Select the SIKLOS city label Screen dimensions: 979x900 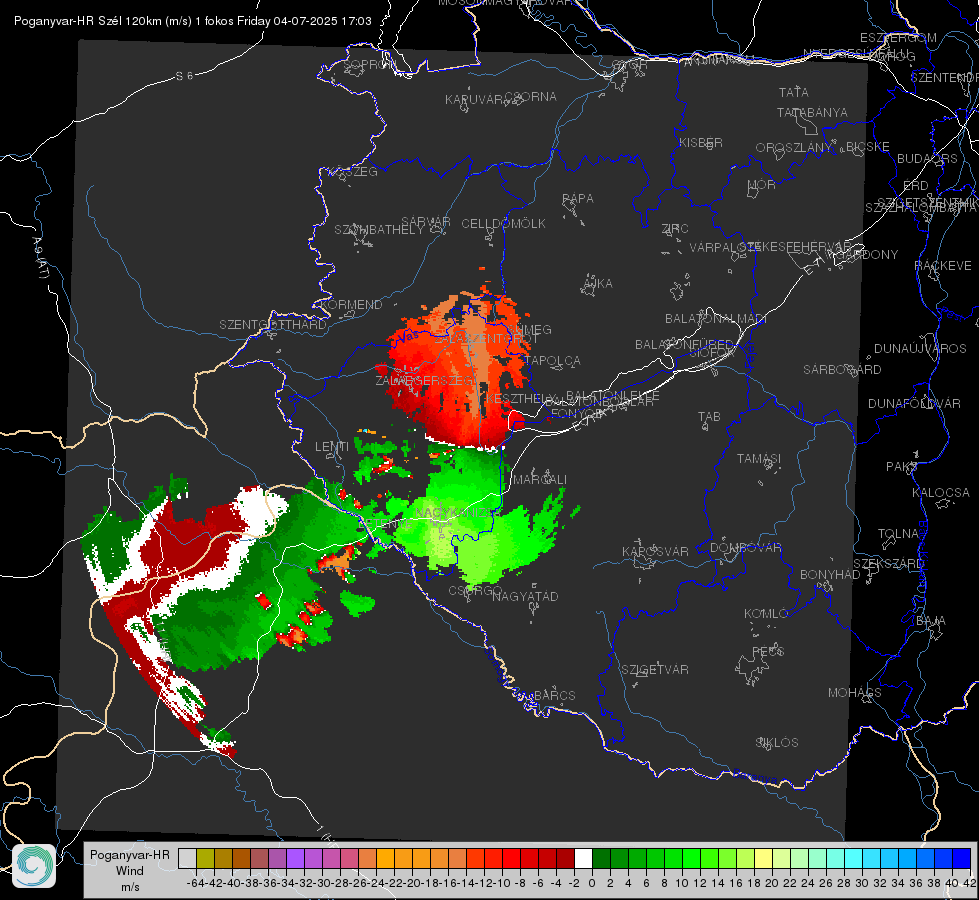777,743
